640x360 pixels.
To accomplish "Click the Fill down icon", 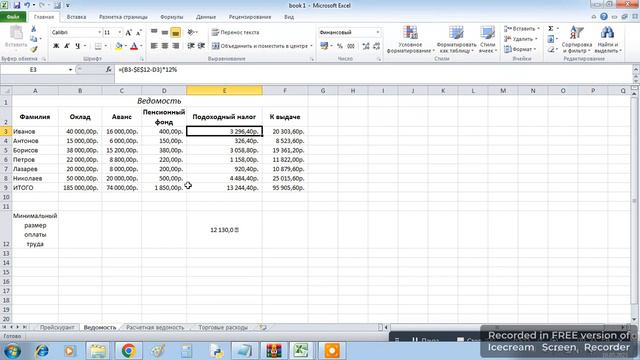I will pos(551,39).
